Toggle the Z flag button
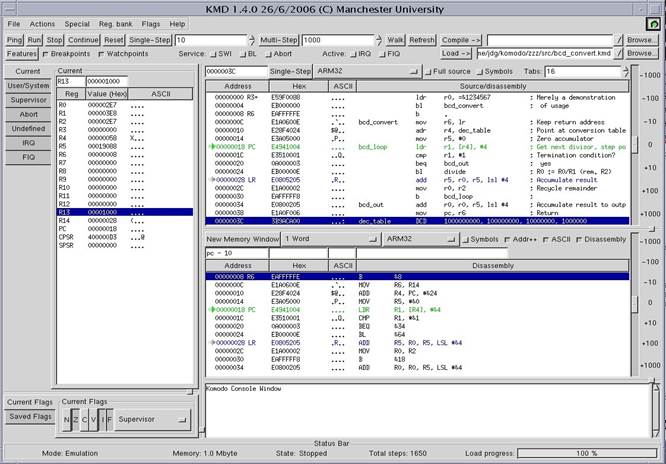Viewport: 666px width, 464px height. point(75,420)
